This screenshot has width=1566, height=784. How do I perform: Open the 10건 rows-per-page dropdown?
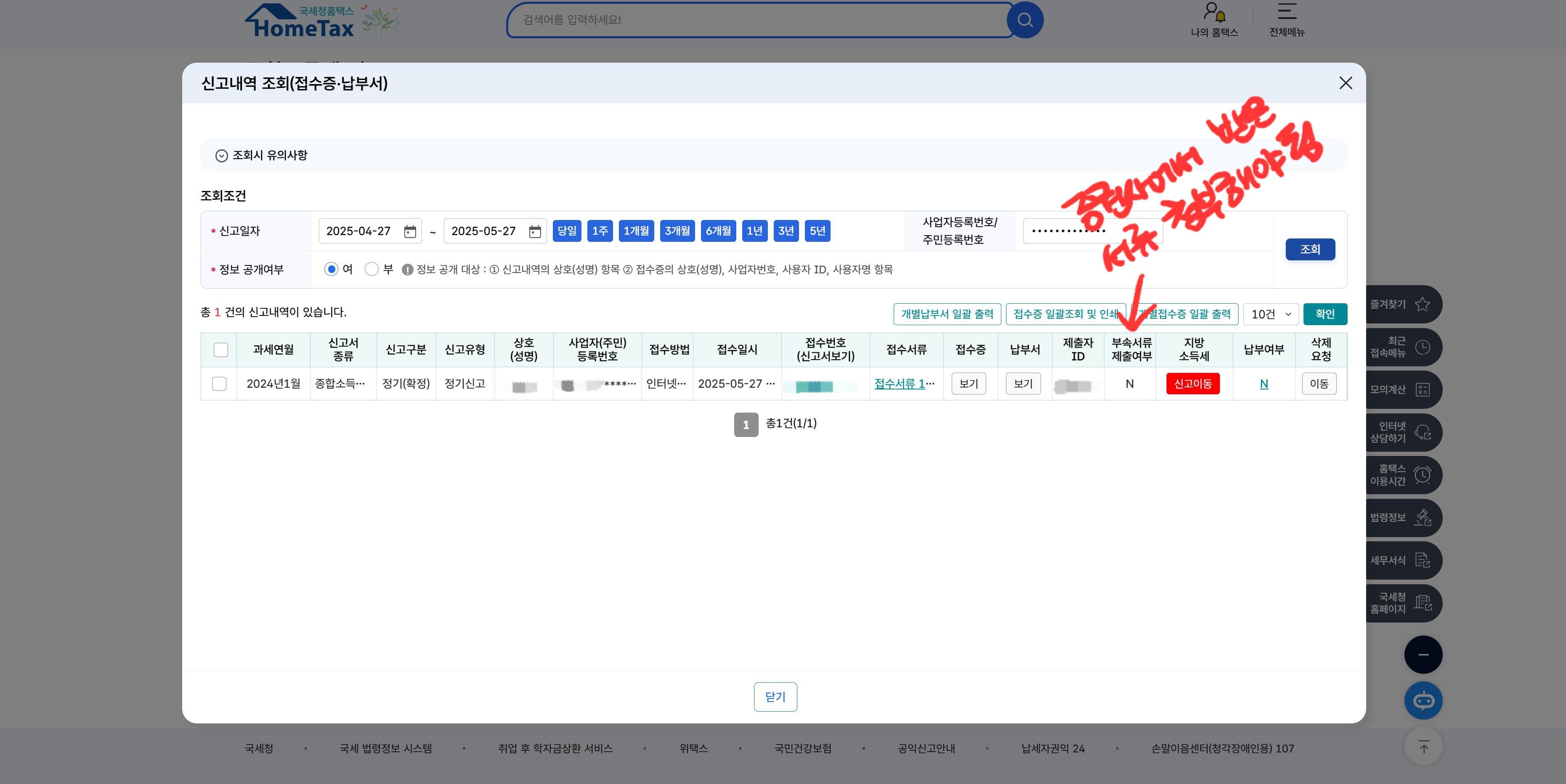click(x=1271, y=314)
